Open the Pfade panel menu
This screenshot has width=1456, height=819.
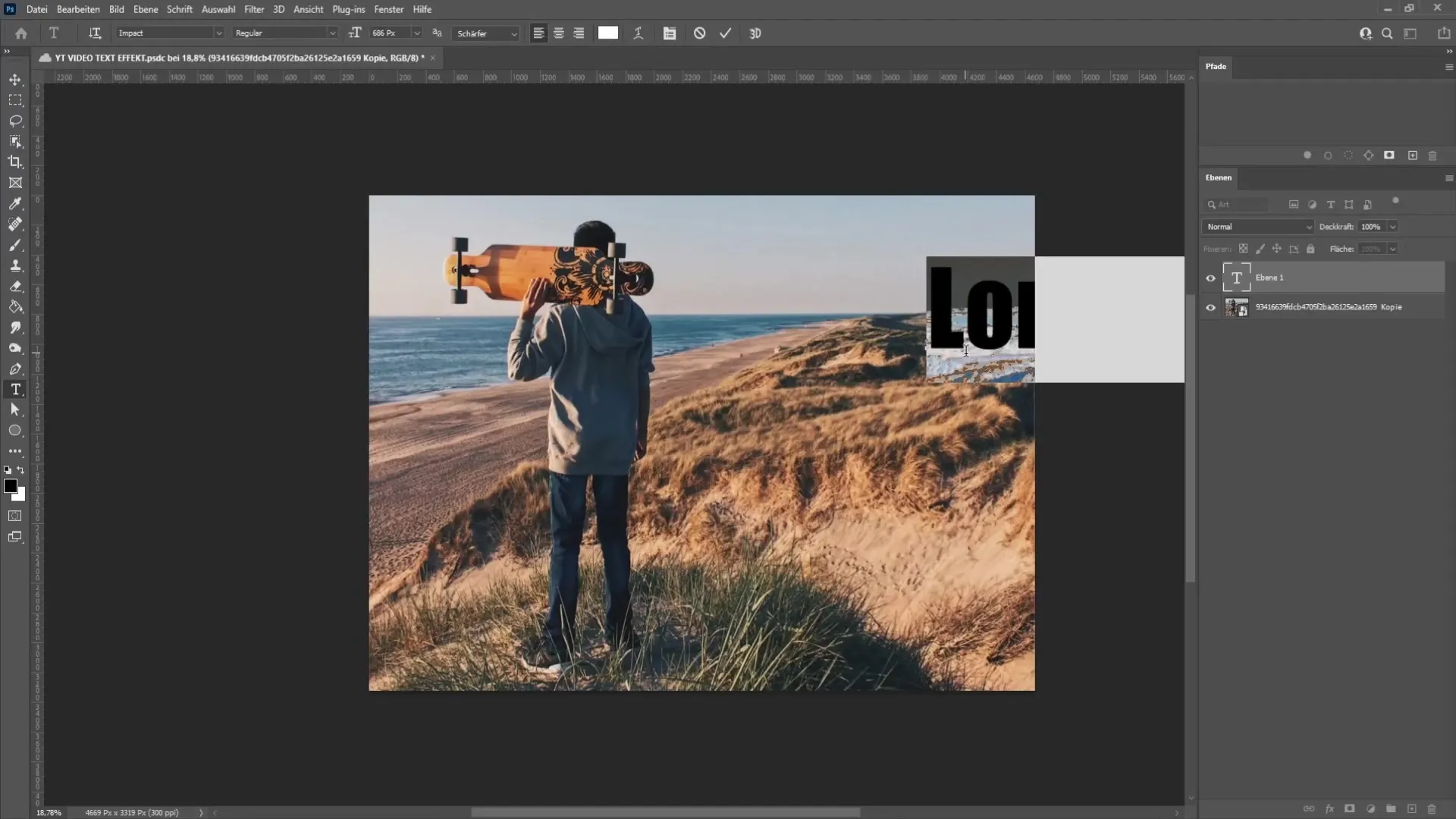pos(1449,67)
